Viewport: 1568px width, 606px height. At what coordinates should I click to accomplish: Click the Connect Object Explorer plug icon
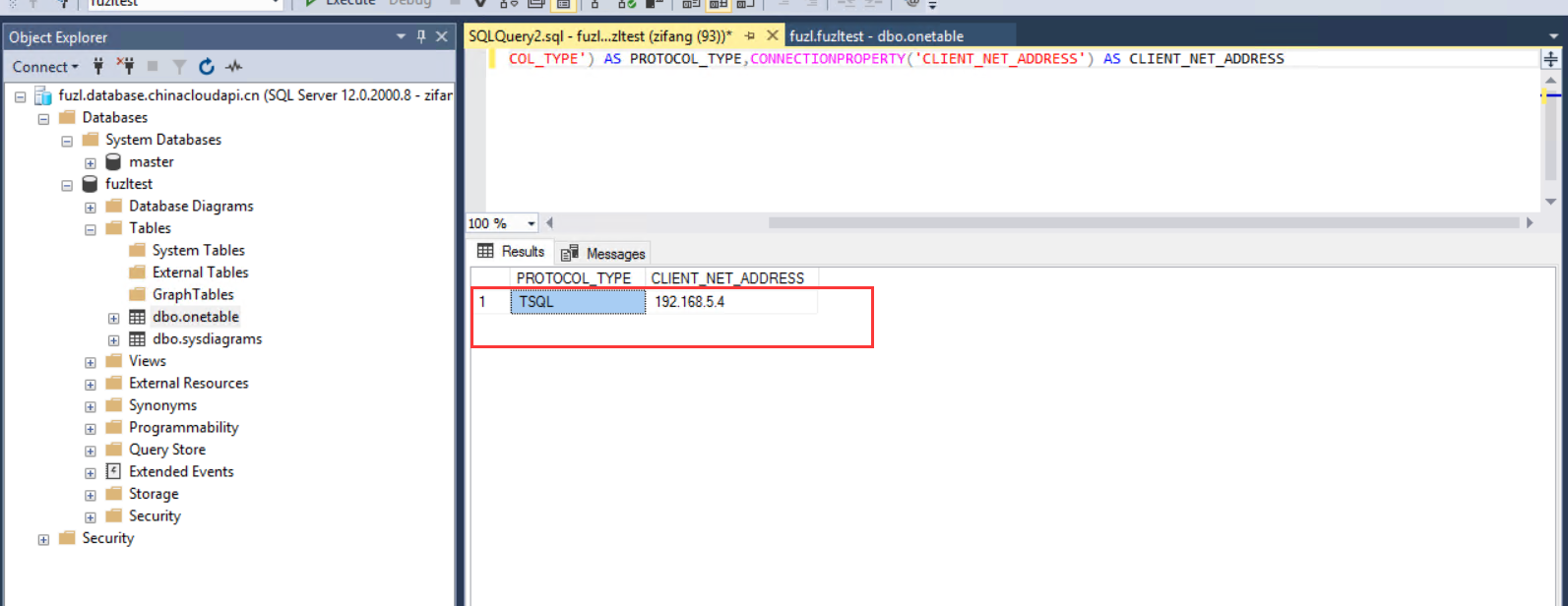(x=98, y=67)
